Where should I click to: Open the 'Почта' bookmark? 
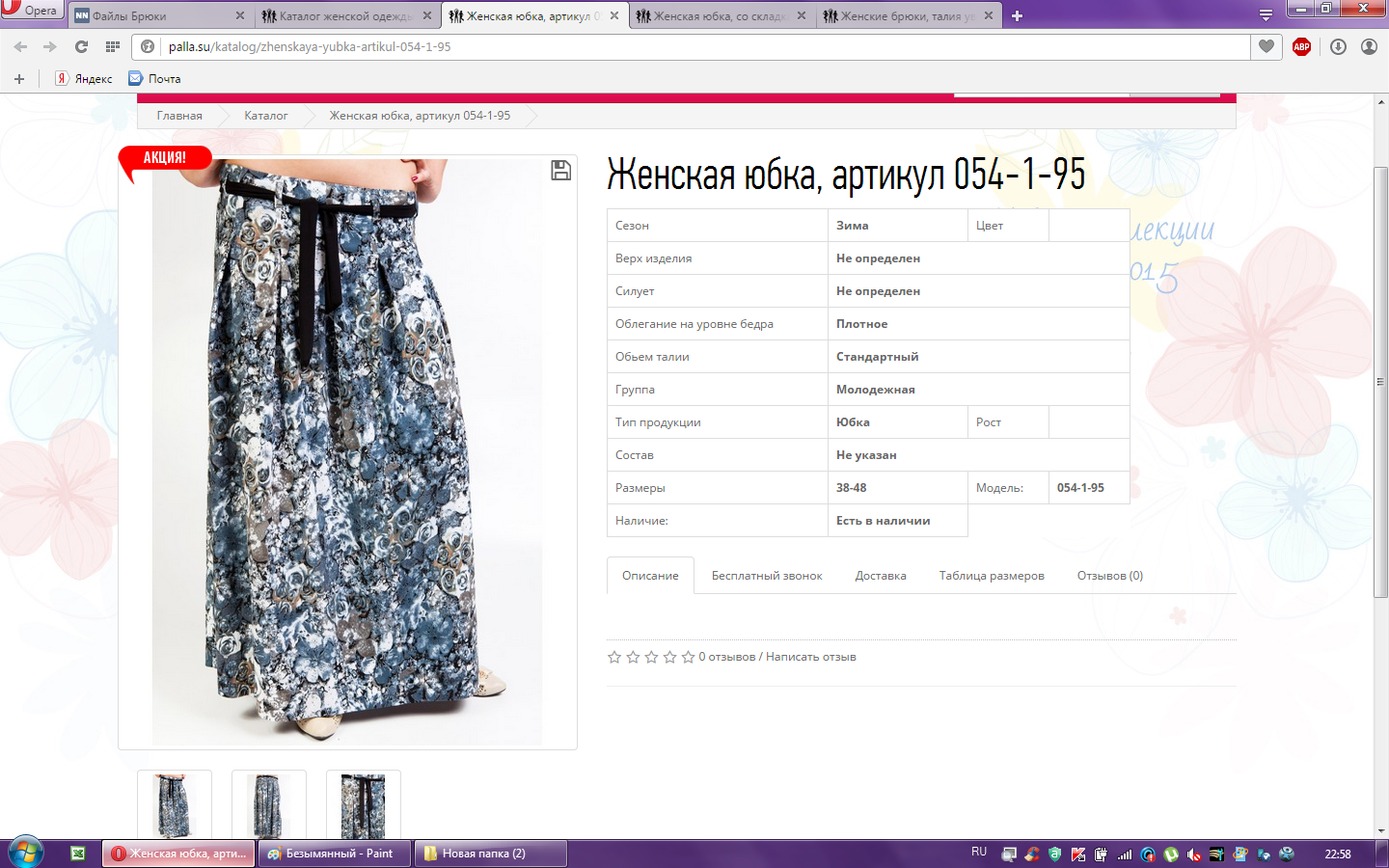click(x=155, y=79)
